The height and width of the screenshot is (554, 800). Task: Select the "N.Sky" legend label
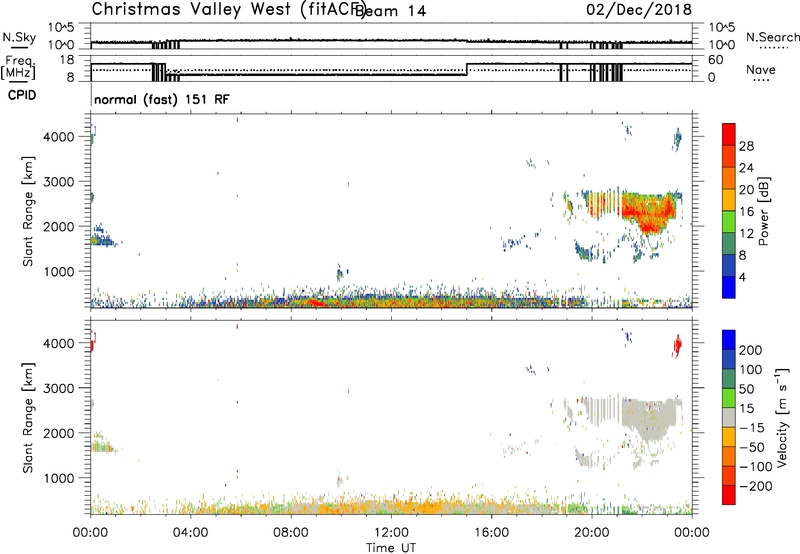point(19,37)
